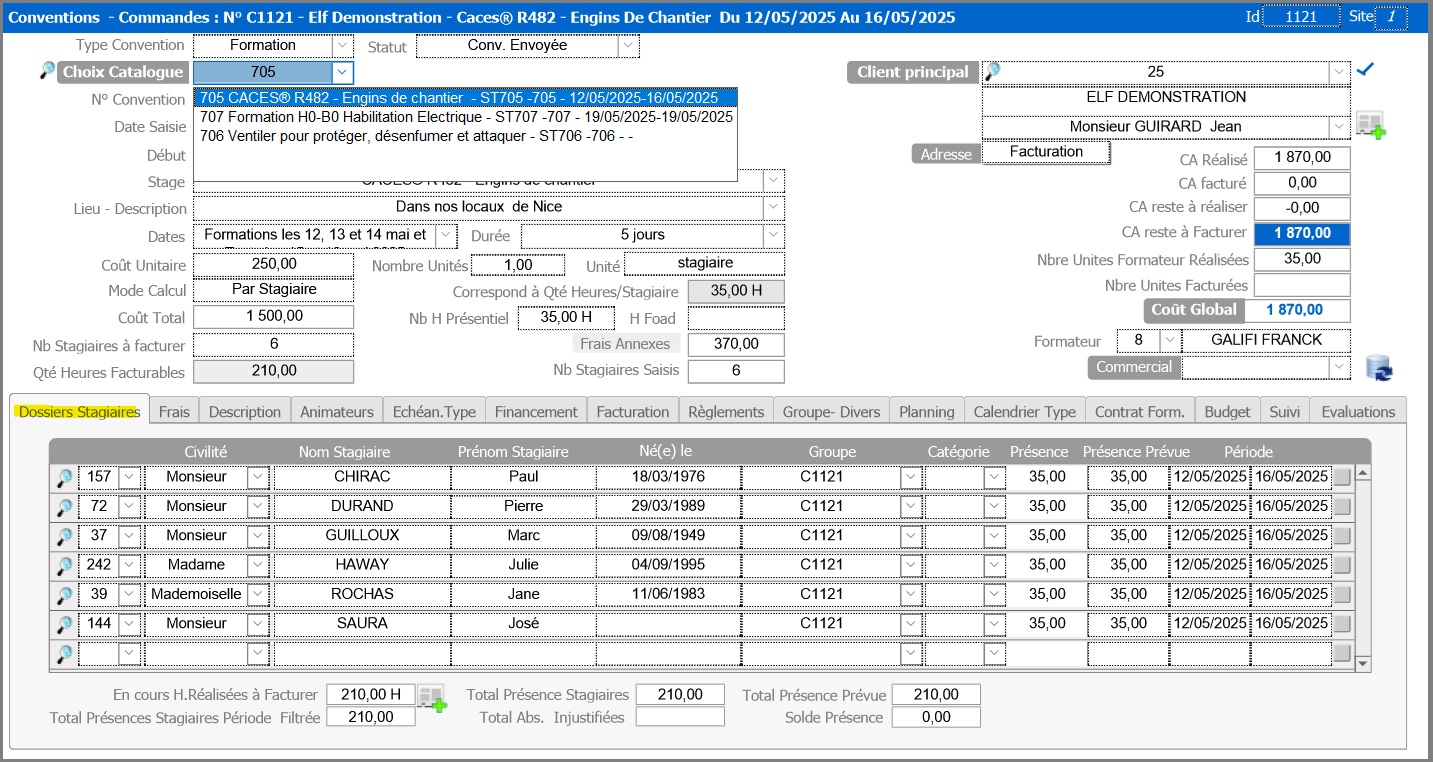Click the magnifier icon beside Choix Catalogue
The height and width of the screenshot is (762, 1433).
(46, 71)
